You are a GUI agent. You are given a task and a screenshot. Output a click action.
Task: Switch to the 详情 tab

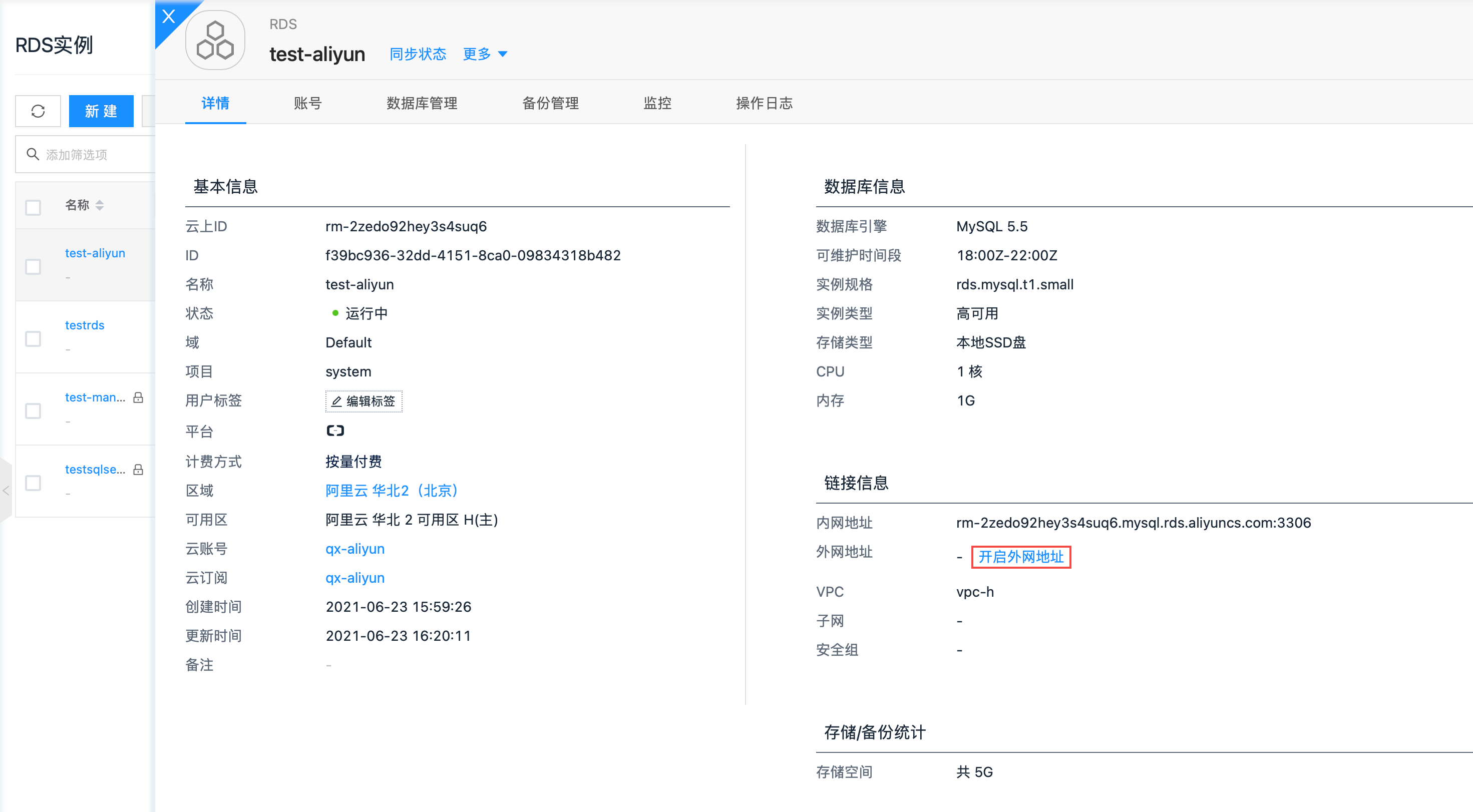click(216, 103)
